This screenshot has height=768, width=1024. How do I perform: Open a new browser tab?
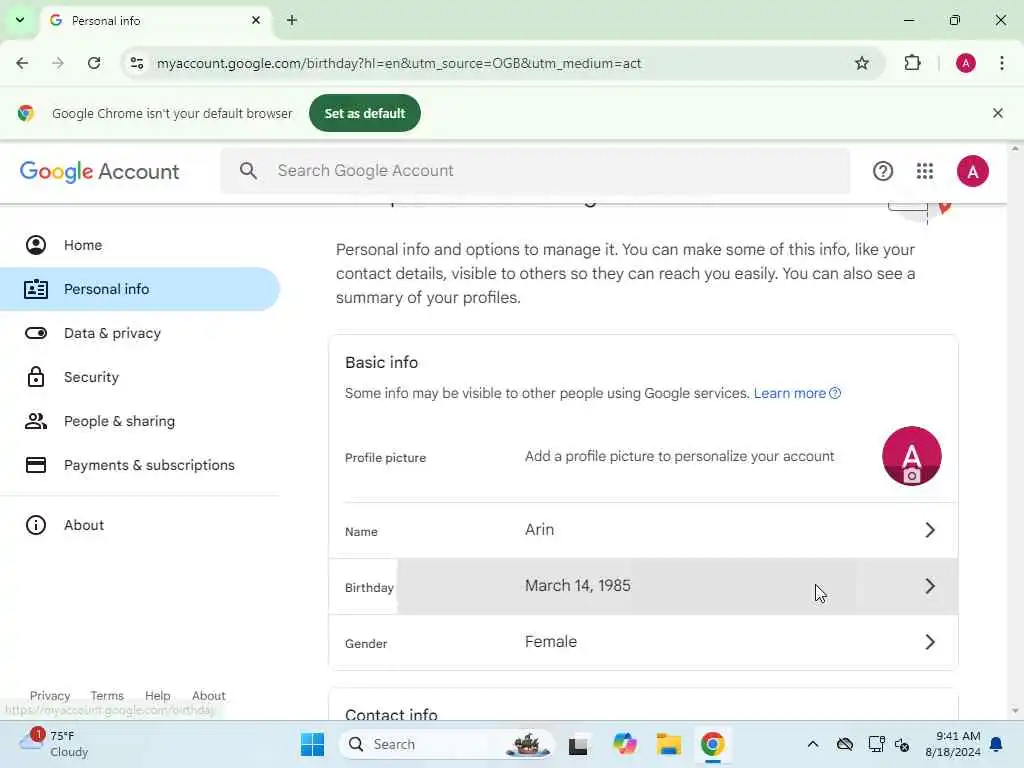pyautogui.click(x=292, y=20)
